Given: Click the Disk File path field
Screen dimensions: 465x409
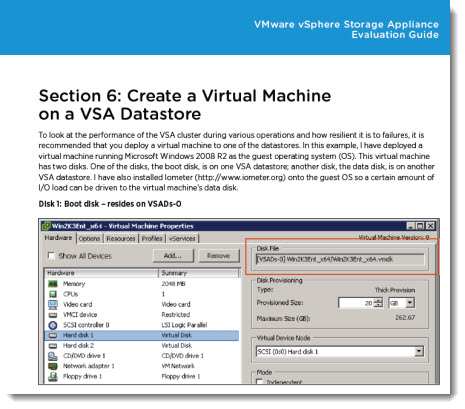Looking at the screenshot, I should coord(340,259).
